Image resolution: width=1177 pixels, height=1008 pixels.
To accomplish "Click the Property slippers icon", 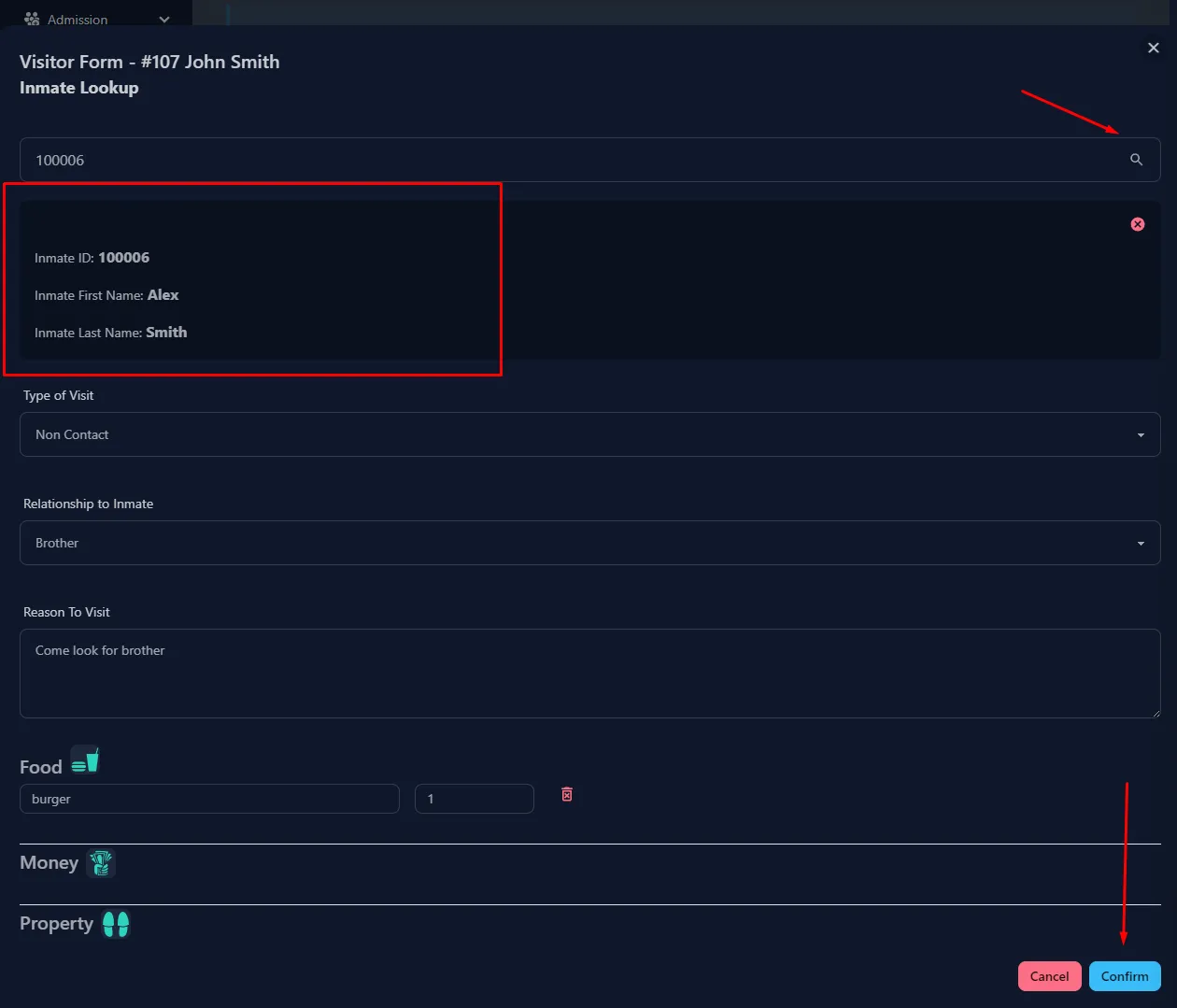I will [x=116, y=924].
